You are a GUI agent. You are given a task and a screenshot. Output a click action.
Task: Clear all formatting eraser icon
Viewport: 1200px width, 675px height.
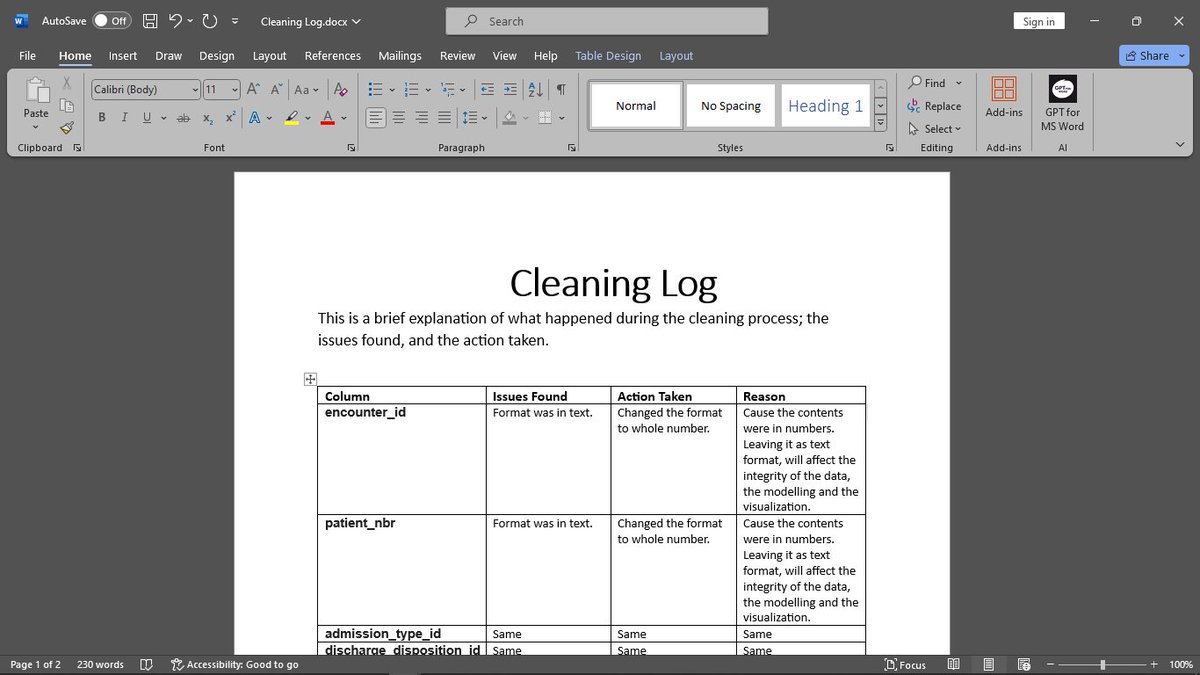click(340, 89)
